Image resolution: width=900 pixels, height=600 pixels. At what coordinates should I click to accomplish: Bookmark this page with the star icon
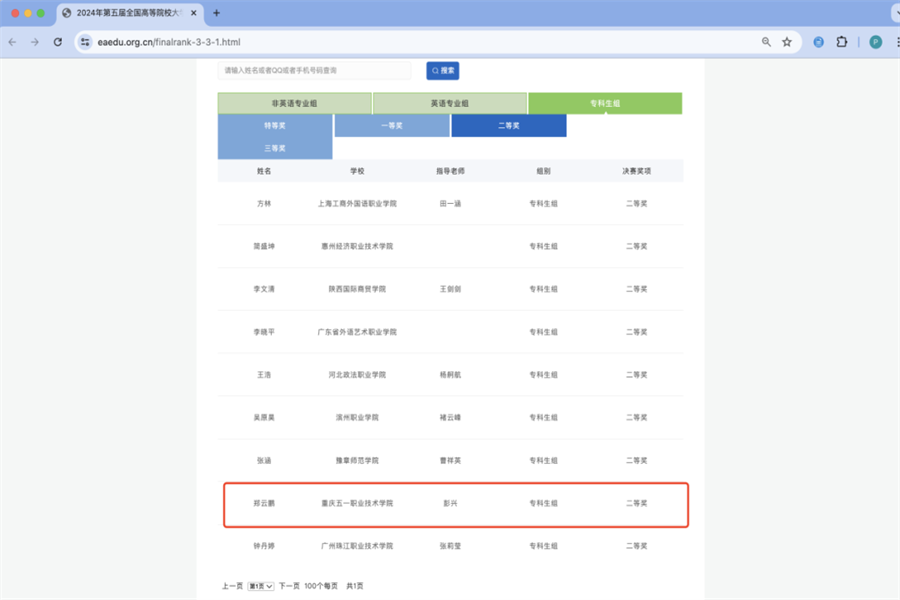787,42
